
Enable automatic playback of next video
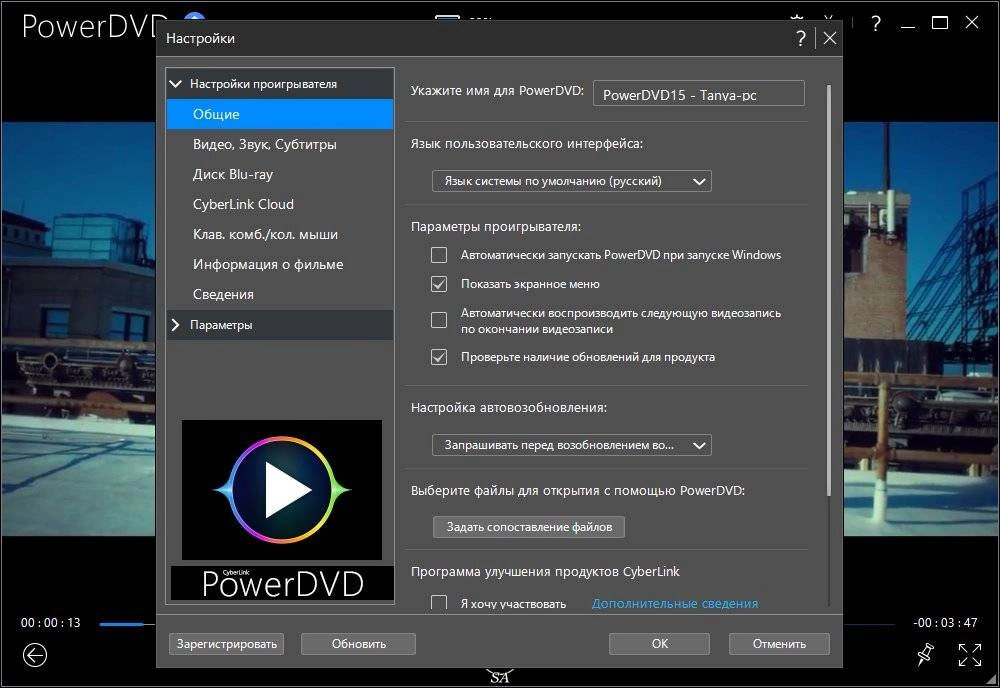tap(439, 319)
